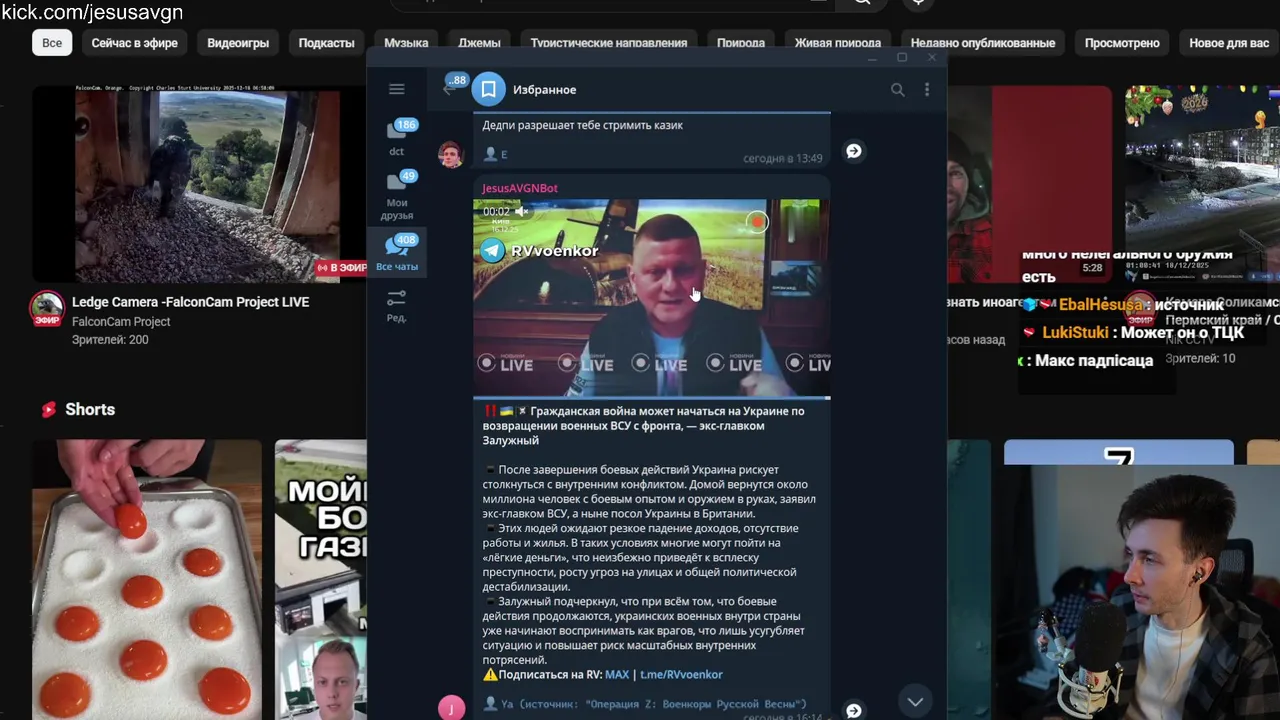The image size is (1280, 720).
Task: Click the сегодня в 13:49 timestamp
Action: click(782, 159)
